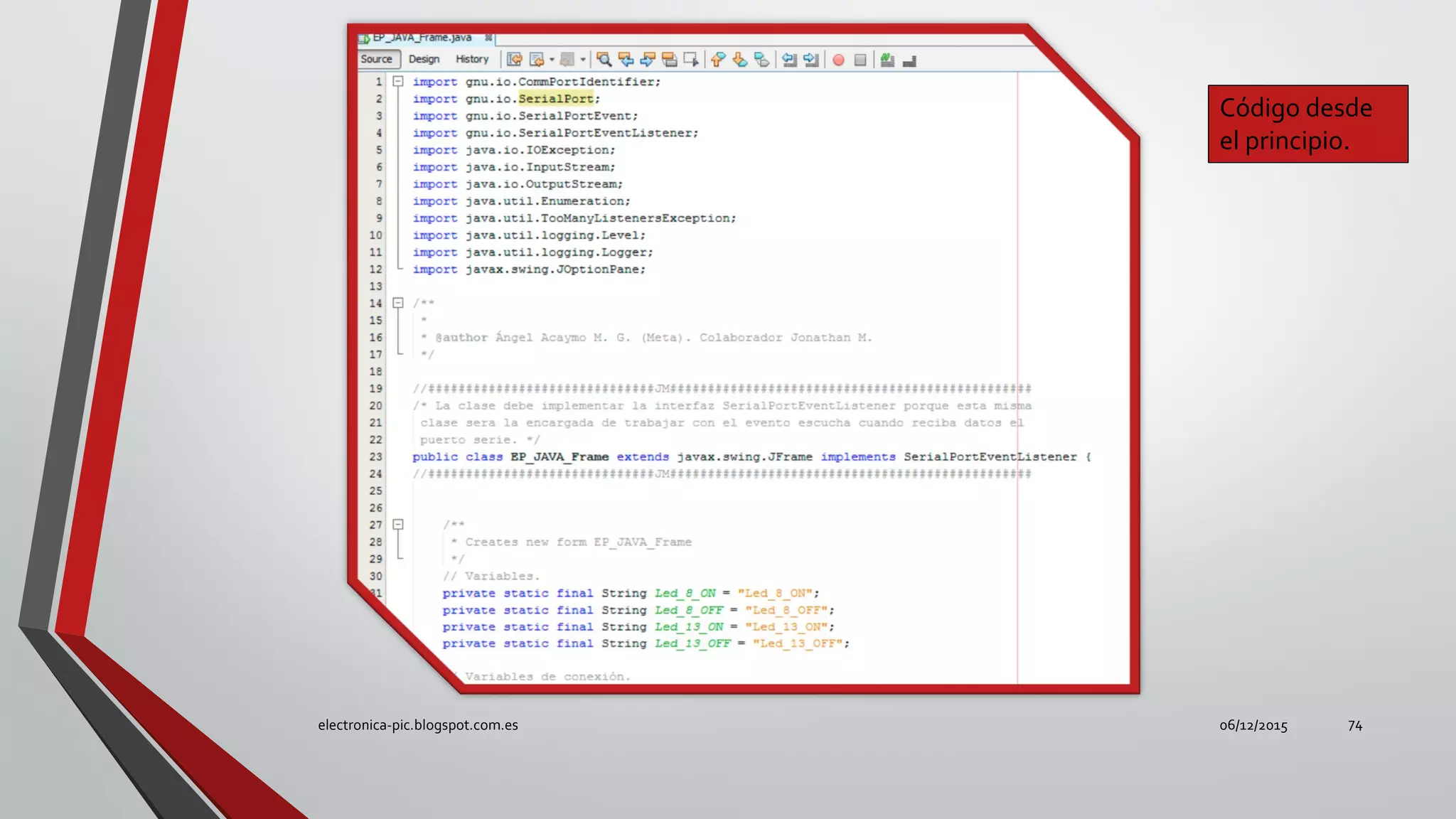Start macro recording red button
Screen dimensions: 1456x819
pos(838,60)
